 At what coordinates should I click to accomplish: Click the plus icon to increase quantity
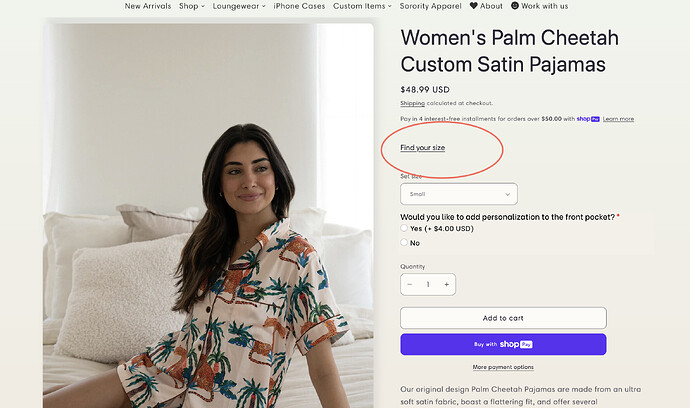click(446, 284)
